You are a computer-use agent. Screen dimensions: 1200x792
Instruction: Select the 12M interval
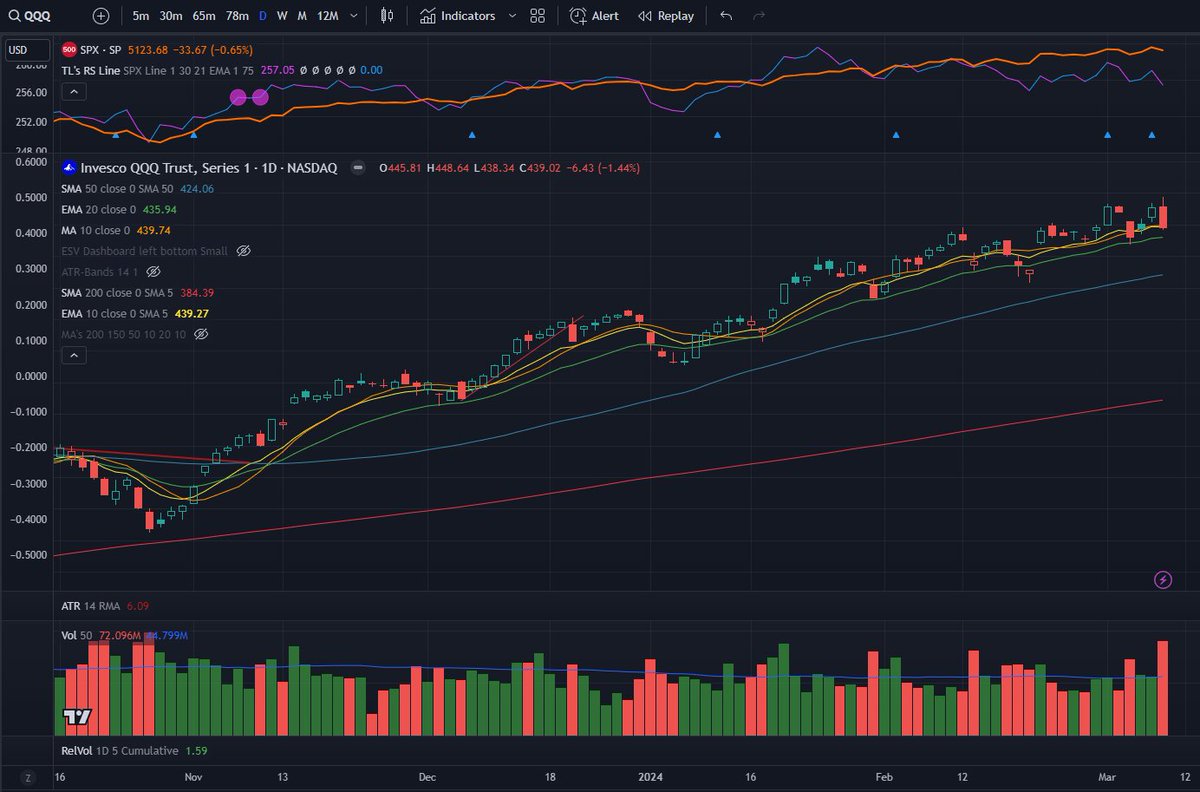tap(327, 16)
